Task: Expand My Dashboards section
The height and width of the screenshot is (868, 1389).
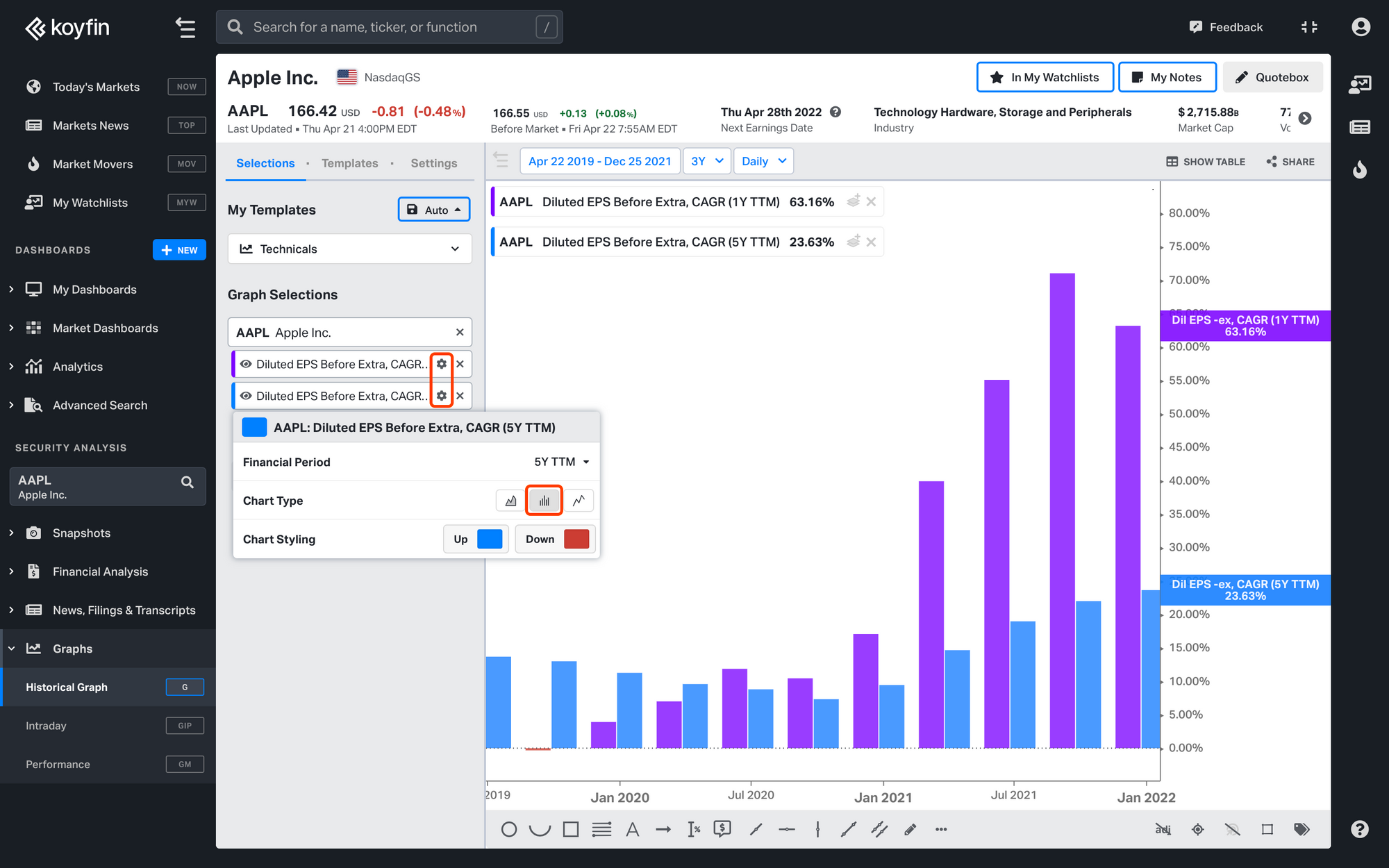Action: point(11,290)
